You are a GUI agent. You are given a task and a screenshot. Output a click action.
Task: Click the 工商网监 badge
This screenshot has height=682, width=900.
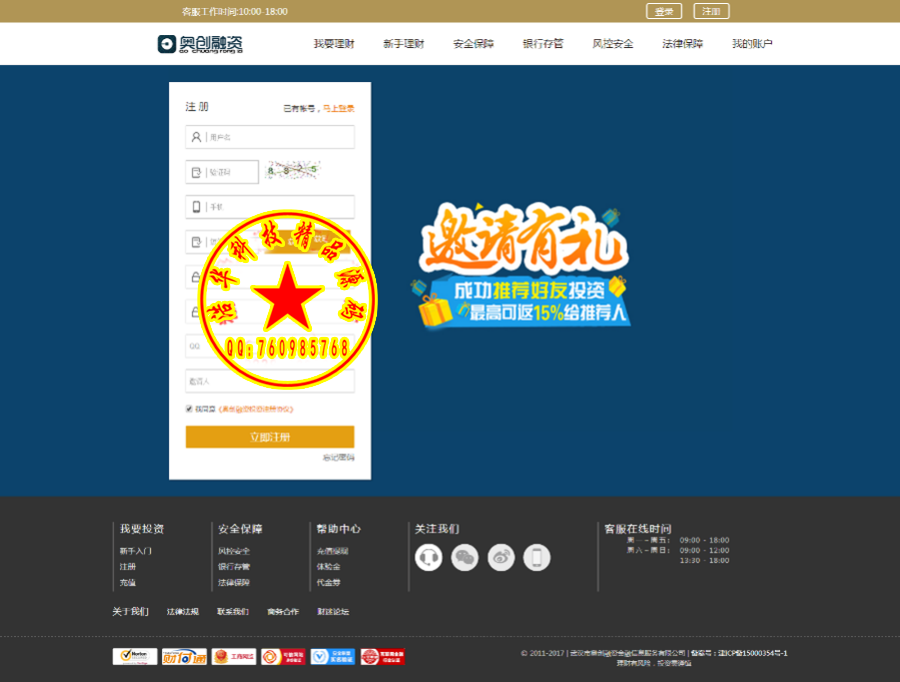point(234,656)
